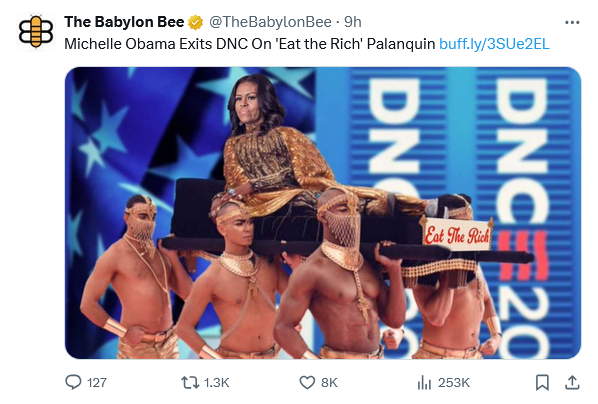The width and height of the screenshot is (598, 404).
Task: Open the tweet's attached image
Action: (x=323, y=213)
